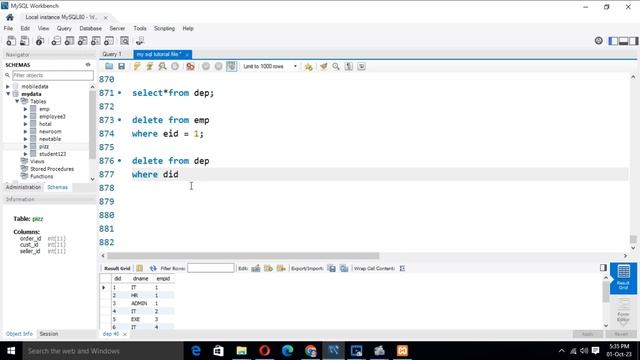Create a new function icon
Viewport: 640px width, 360px height.
[x=109, y=41]
